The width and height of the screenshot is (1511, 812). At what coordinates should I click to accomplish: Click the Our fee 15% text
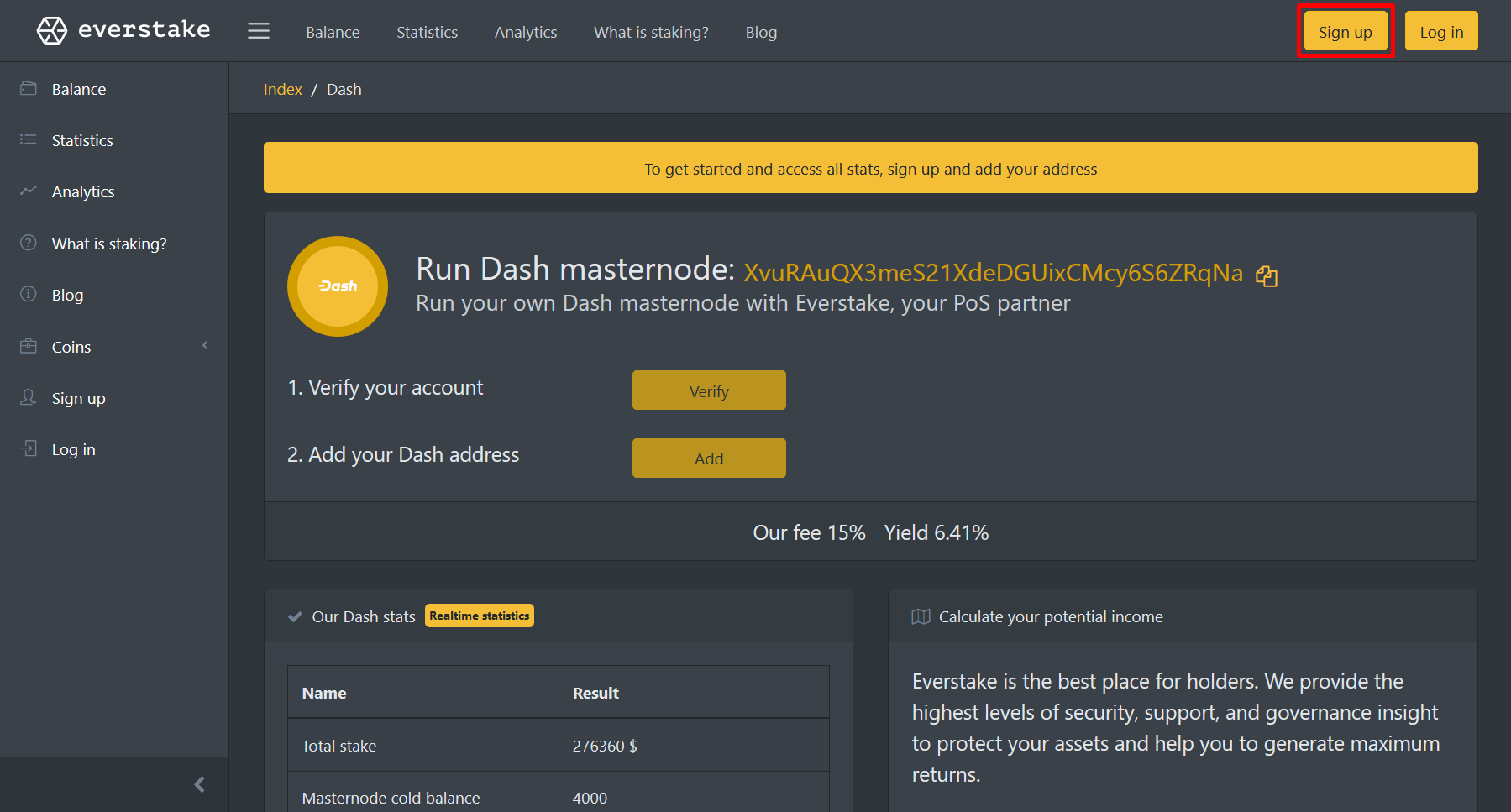[809, 532]
